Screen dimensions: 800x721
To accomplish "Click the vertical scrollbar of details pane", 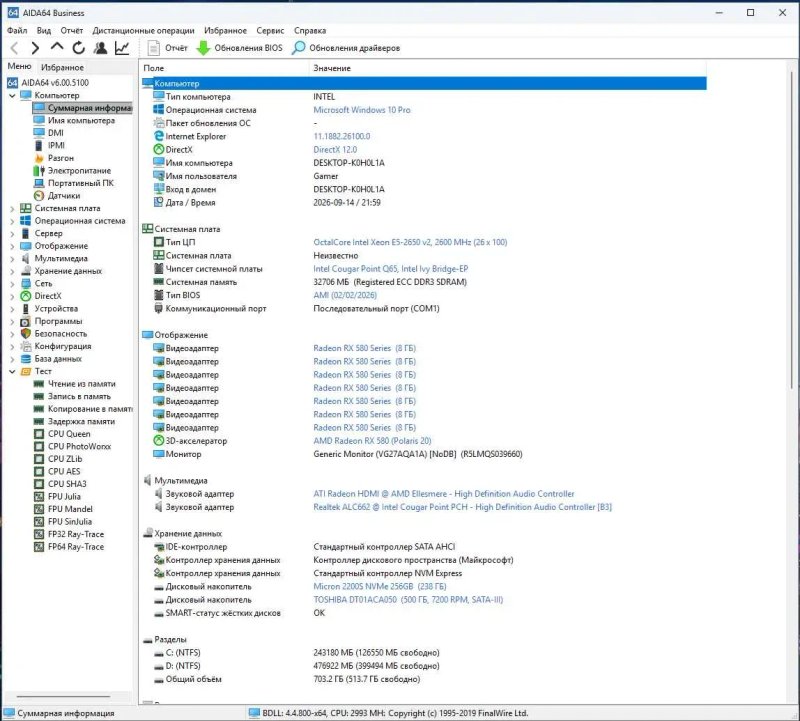I will [792, 230].
